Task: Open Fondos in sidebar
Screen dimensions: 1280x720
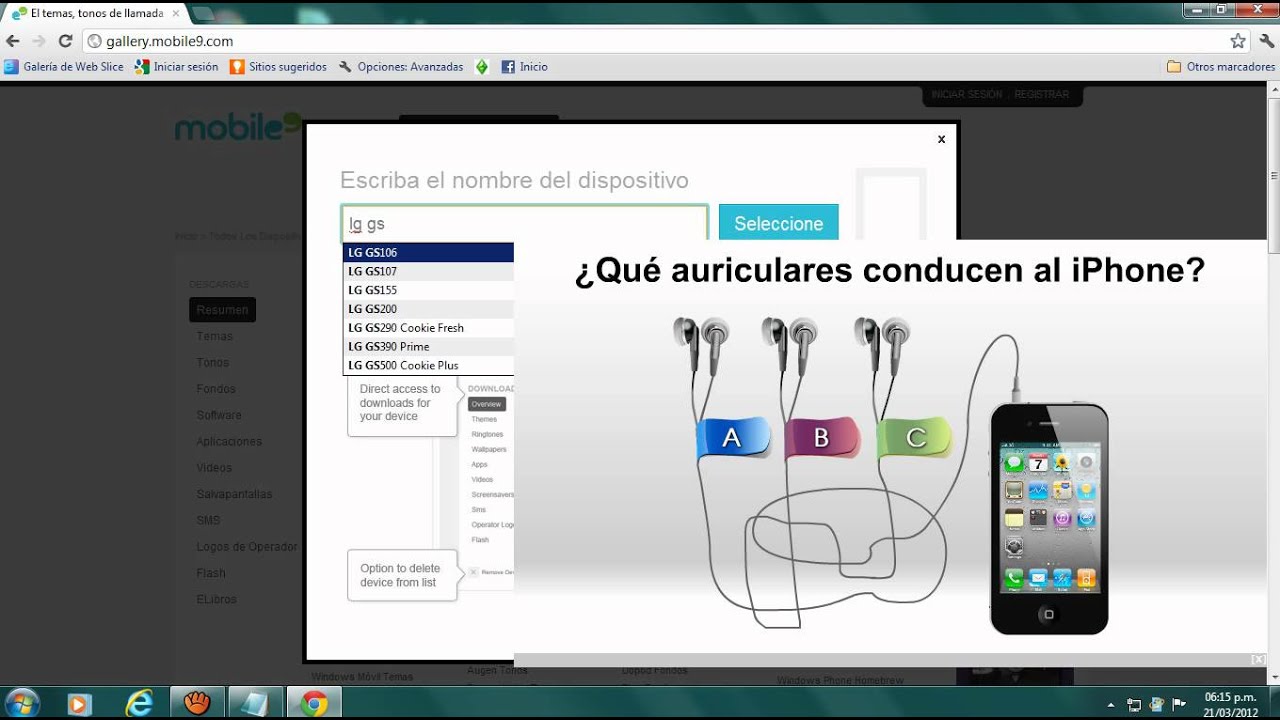Action: point(216,389)
